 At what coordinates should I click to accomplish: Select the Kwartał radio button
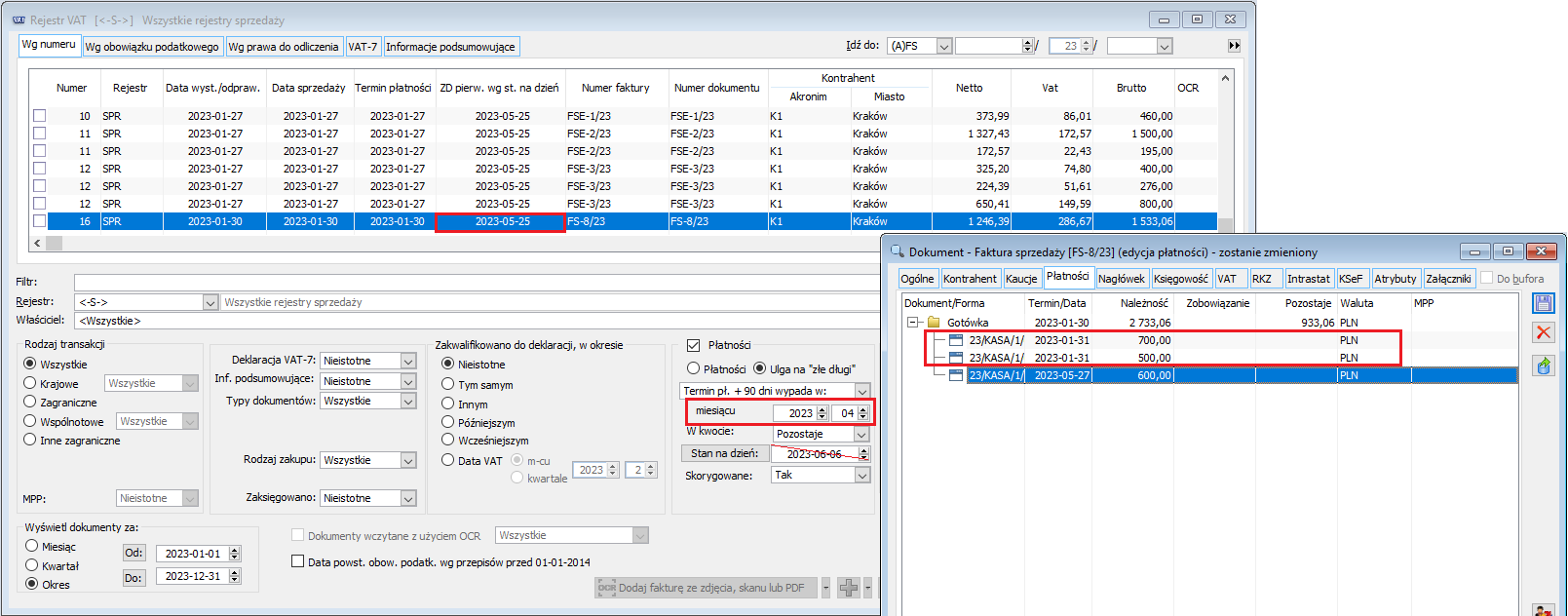click(x=32, y=565)
